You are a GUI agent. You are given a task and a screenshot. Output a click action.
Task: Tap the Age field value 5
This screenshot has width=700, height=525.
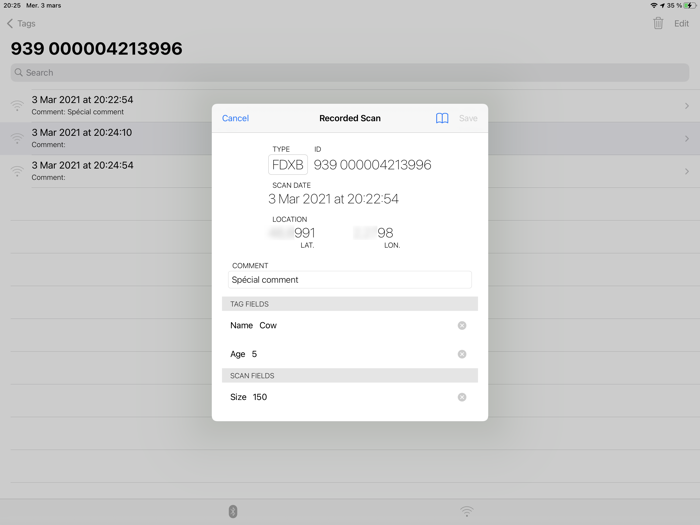click(254, 354)
